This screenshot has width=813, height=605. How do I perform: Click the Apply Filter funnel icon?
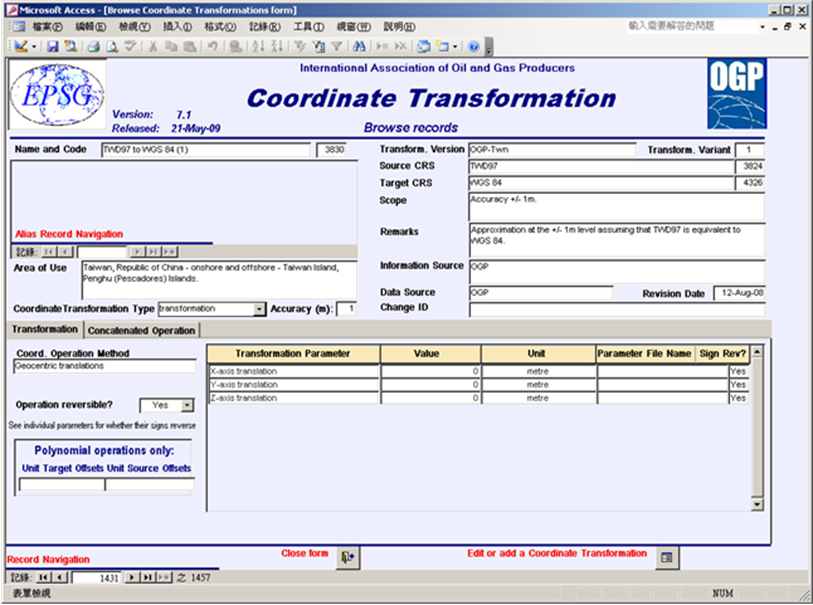pyautogui.click(x=337, y=47)
